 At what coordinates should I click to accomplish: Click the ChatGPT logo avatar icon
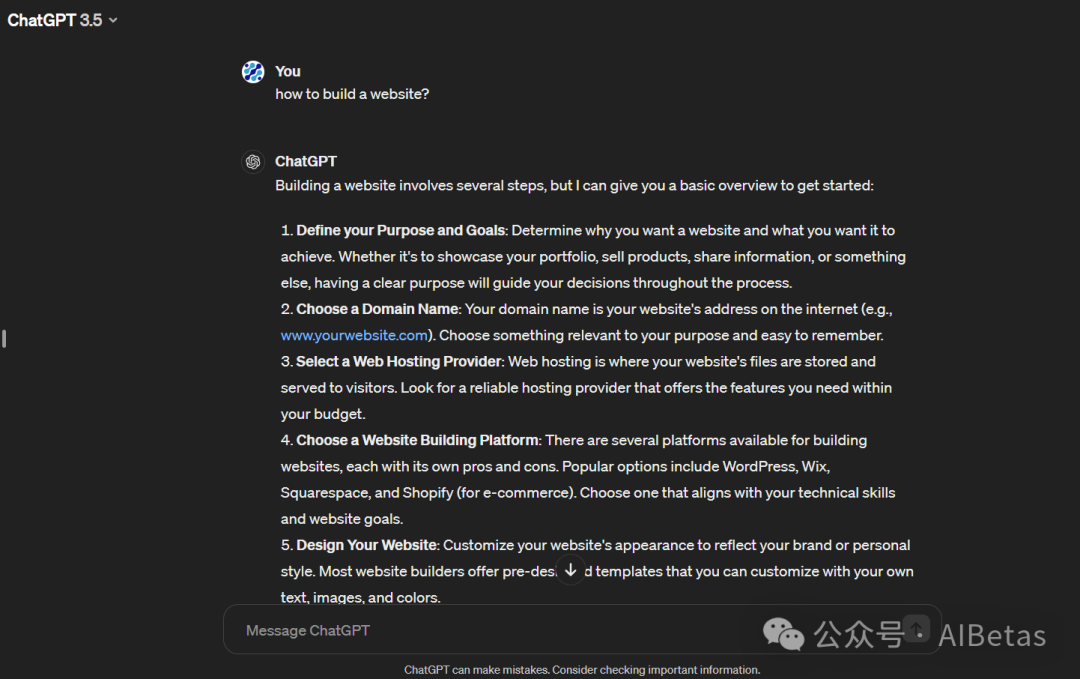(253, 161)
